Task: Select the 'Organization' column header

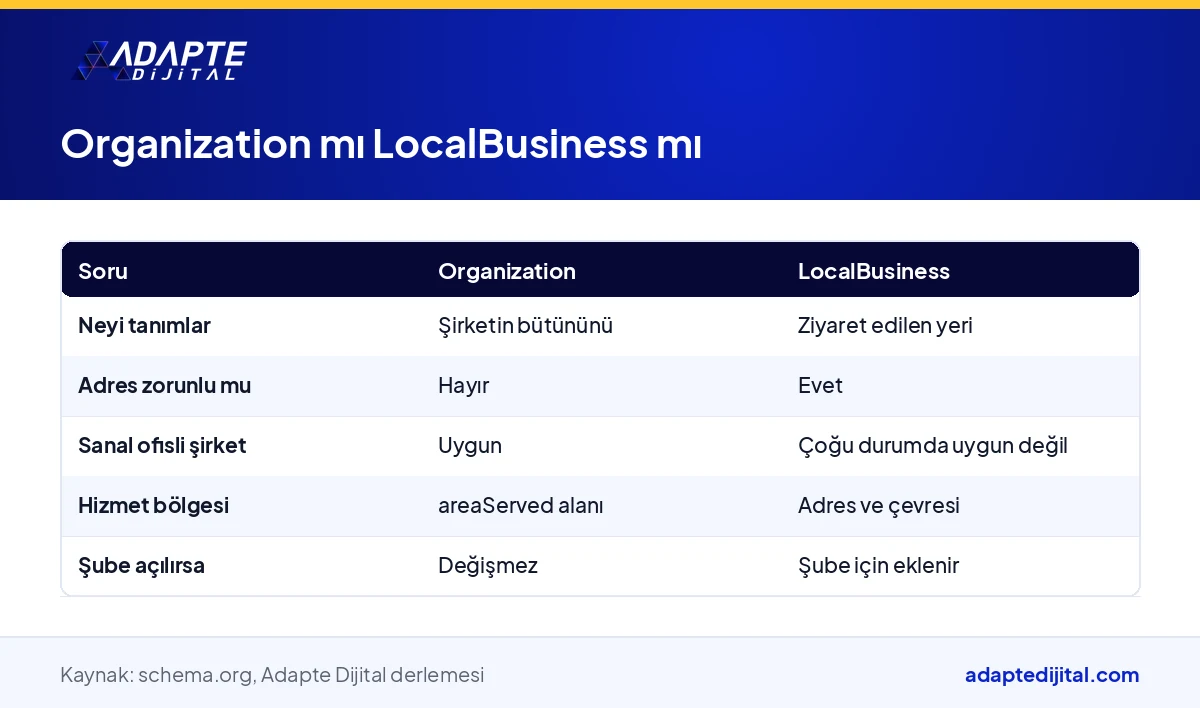Action: pyautogui.click(x=507, y=271)
